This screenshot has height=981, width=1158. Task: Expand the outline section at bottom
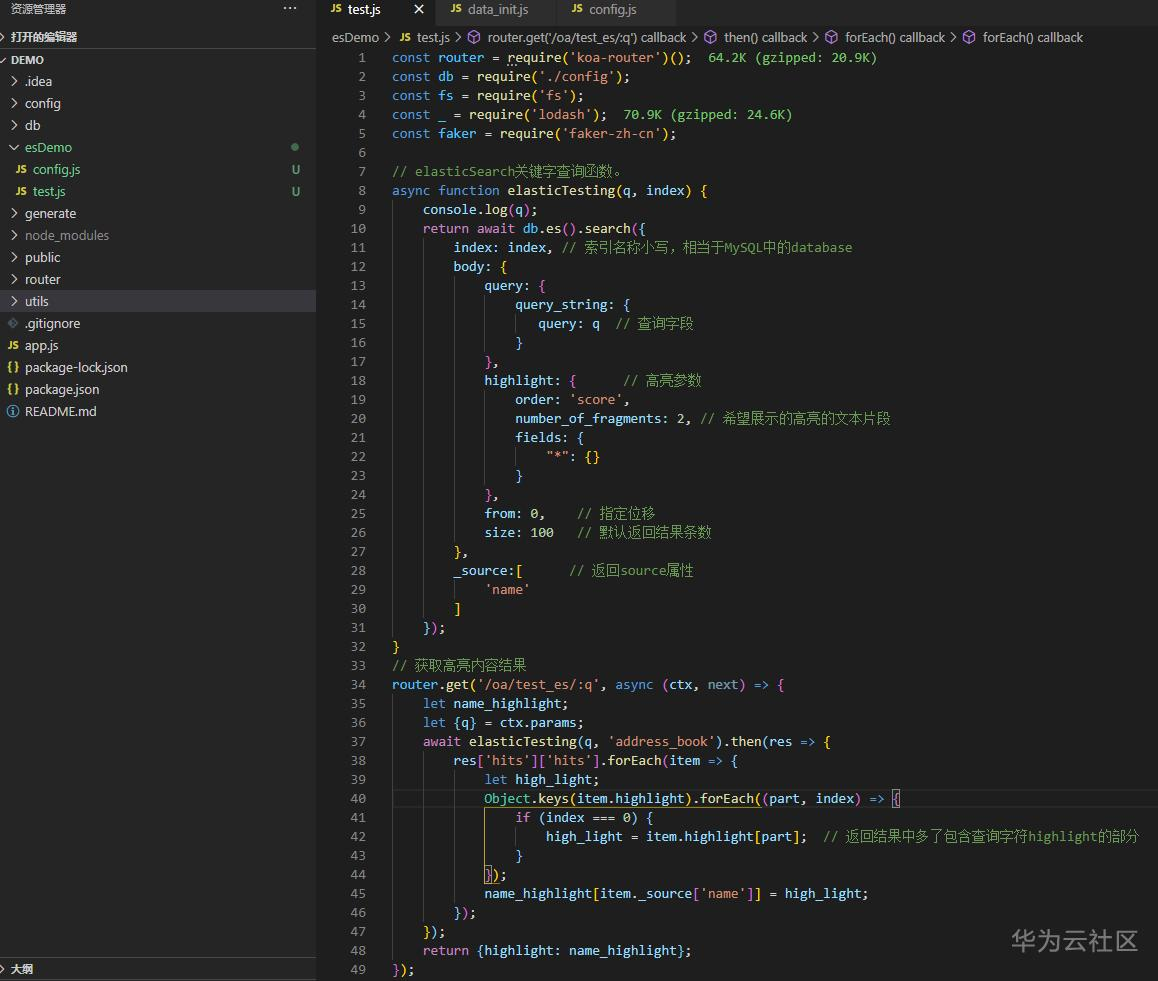tap(22, 969)
